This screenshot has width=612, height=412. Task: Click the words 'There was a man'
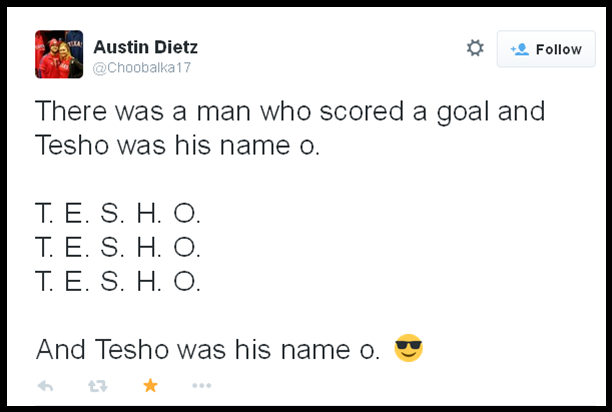click(x=118, y=111)
